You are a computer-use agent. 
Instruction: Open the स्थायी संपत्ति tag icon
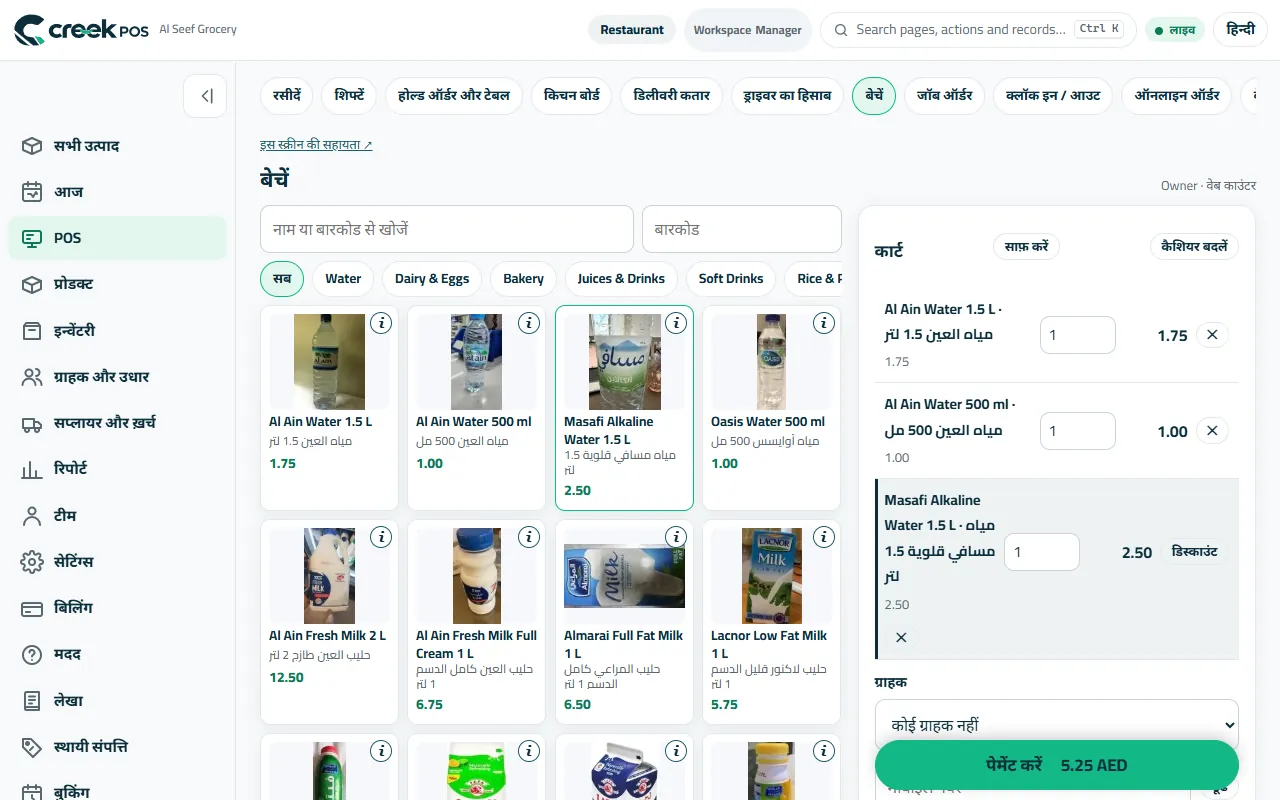click(32, 747)
